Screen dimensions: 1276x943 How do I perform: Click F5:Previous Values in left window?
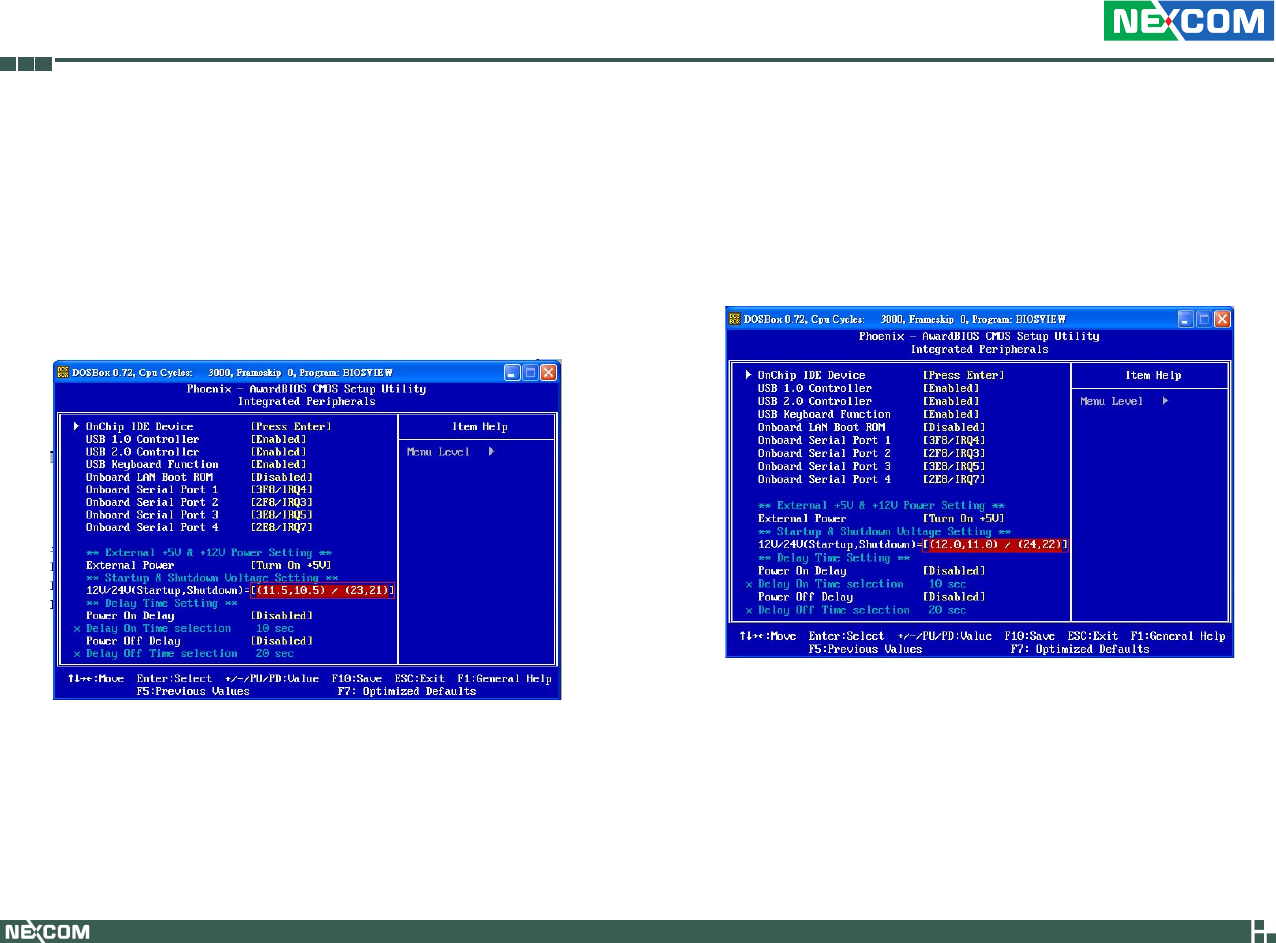193,691
